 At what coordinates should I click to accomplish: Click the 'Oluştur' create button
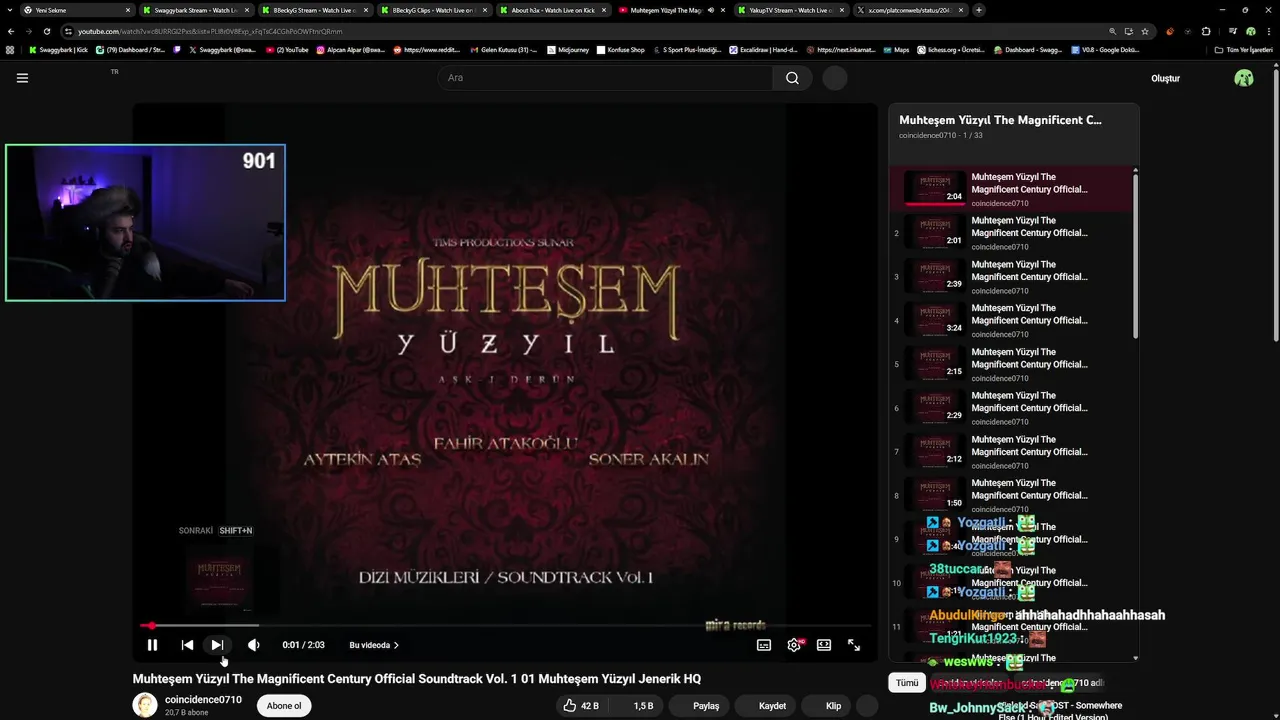1166,78
